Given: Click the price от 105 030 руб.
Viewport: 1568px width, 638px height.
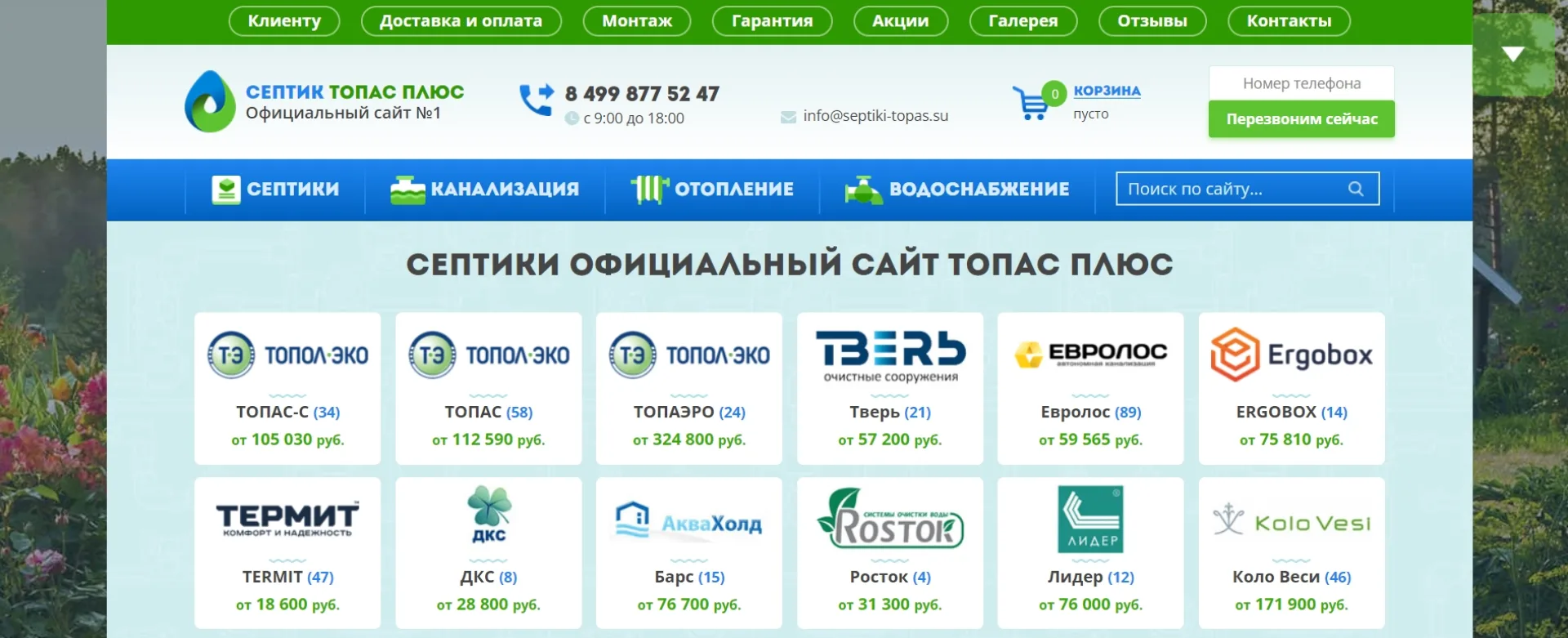Looking at the screenshot, I should pos(287,439).
